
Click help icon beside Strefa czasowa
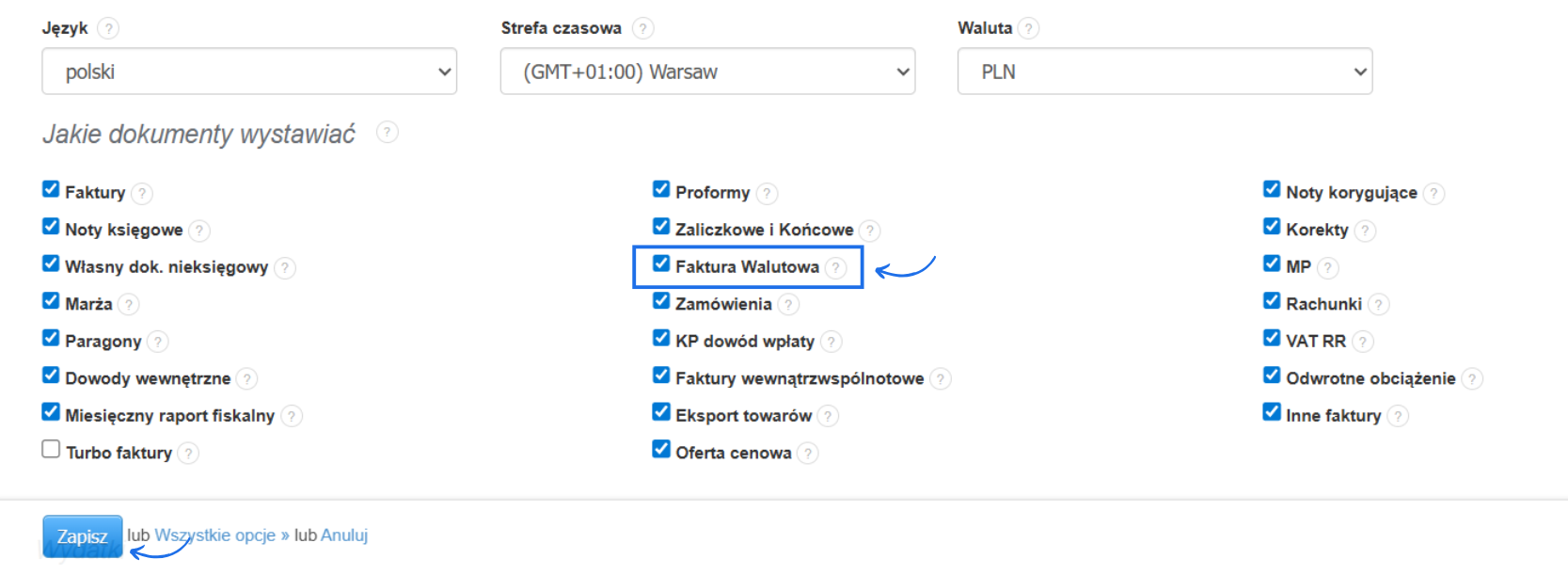[x=643, y=28]
